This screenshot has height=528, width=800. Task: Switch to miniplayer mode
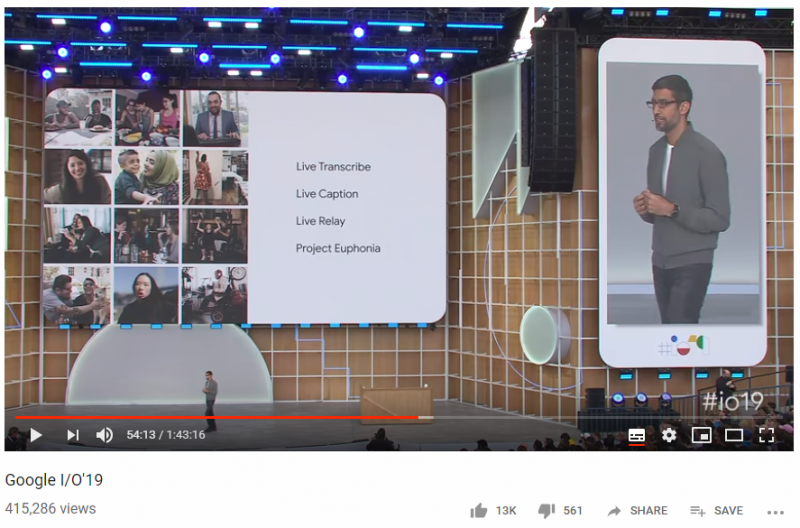tap(702, 435)
